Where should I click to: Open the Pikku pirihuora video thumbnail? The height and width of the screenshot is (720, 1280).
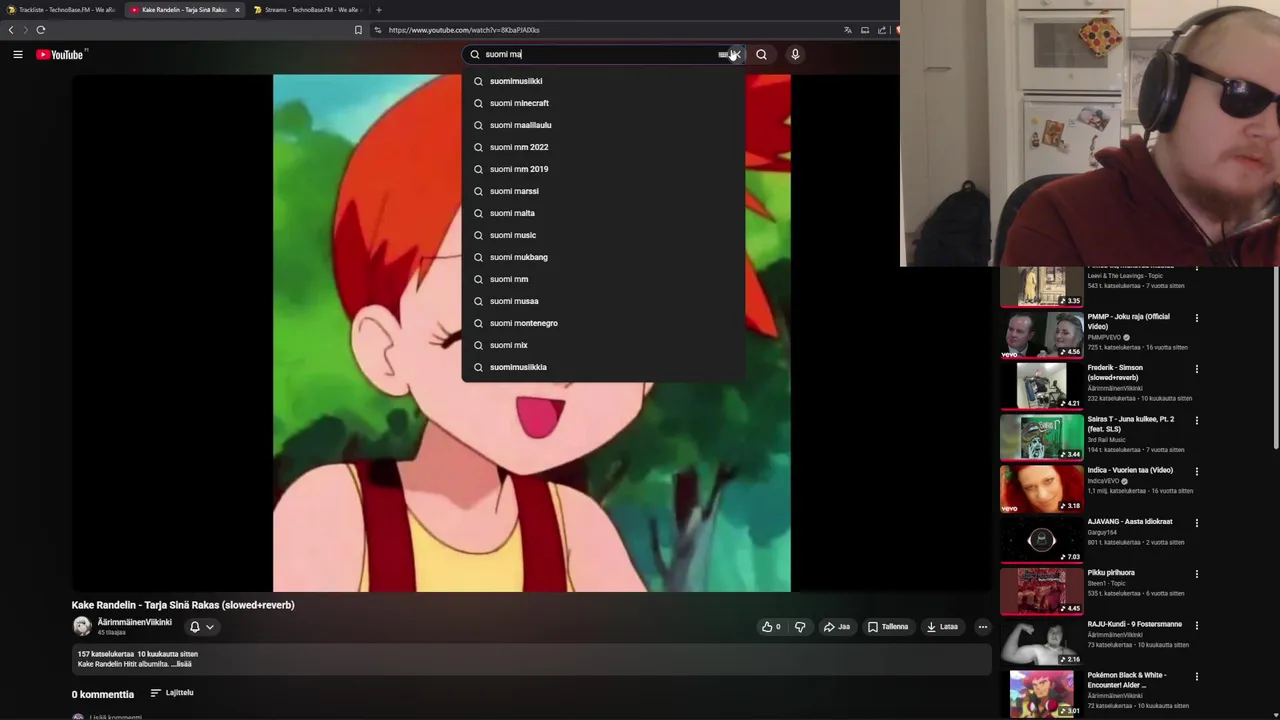pos(1041,591)
